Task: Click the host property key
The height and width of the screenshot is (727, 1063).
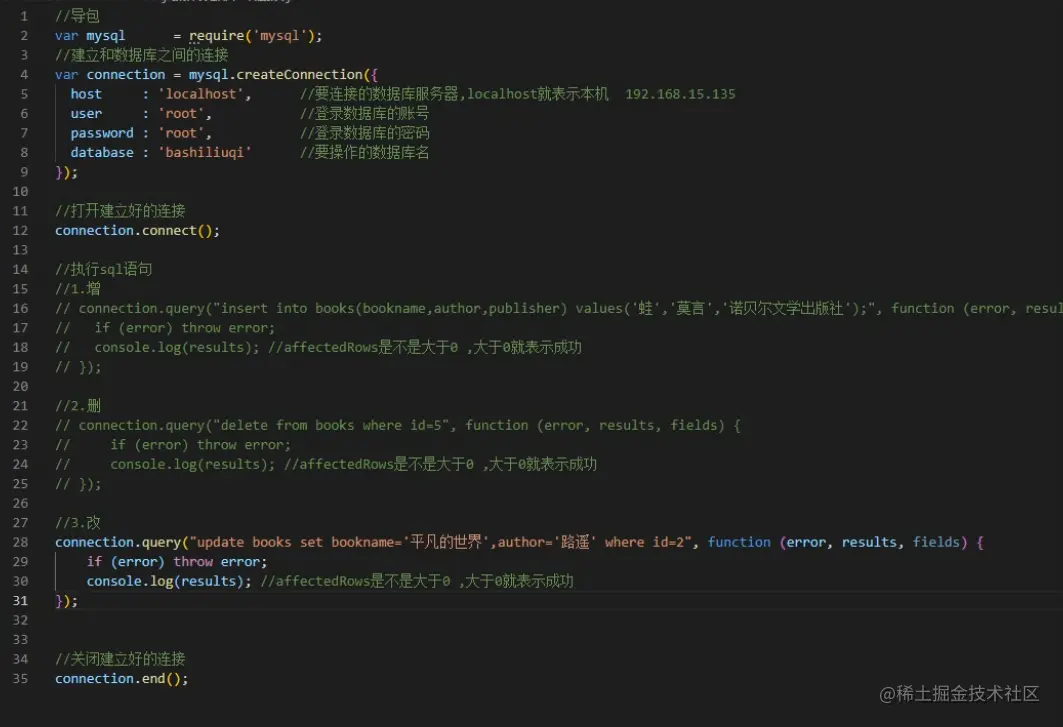Action: pos(86,94)
